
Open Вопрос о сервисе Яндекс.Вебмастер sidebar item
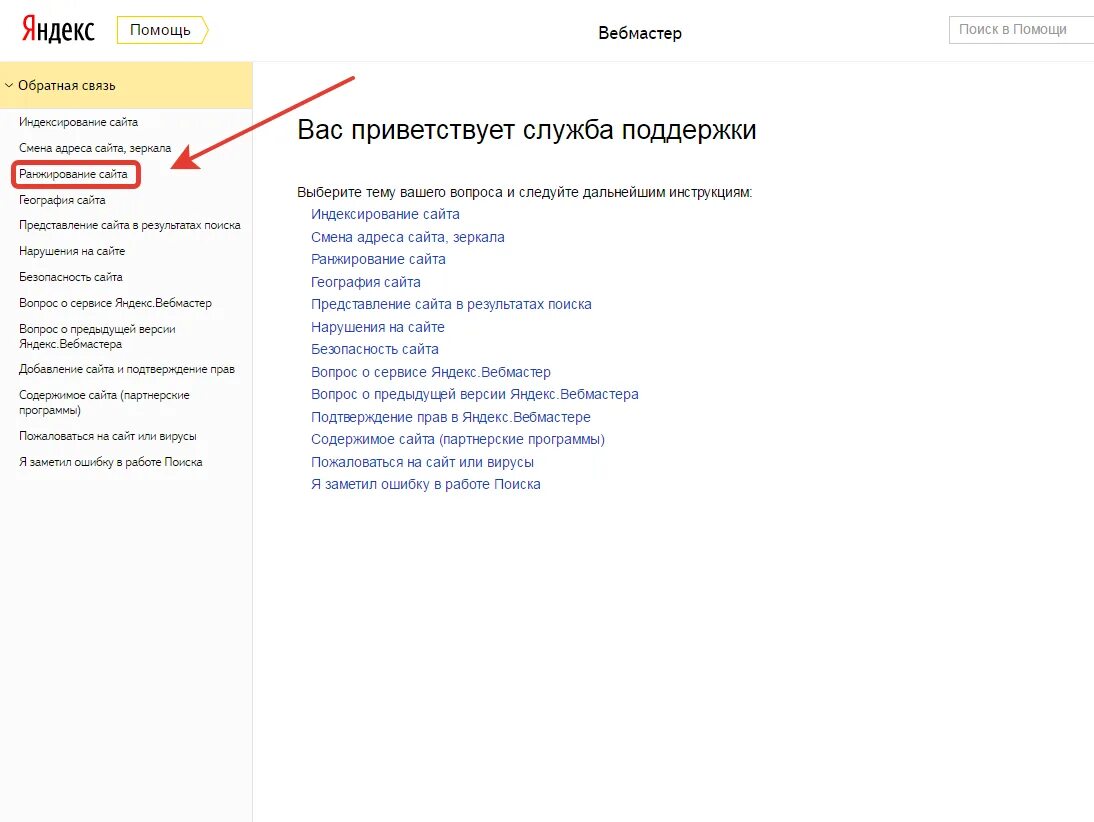115,303
